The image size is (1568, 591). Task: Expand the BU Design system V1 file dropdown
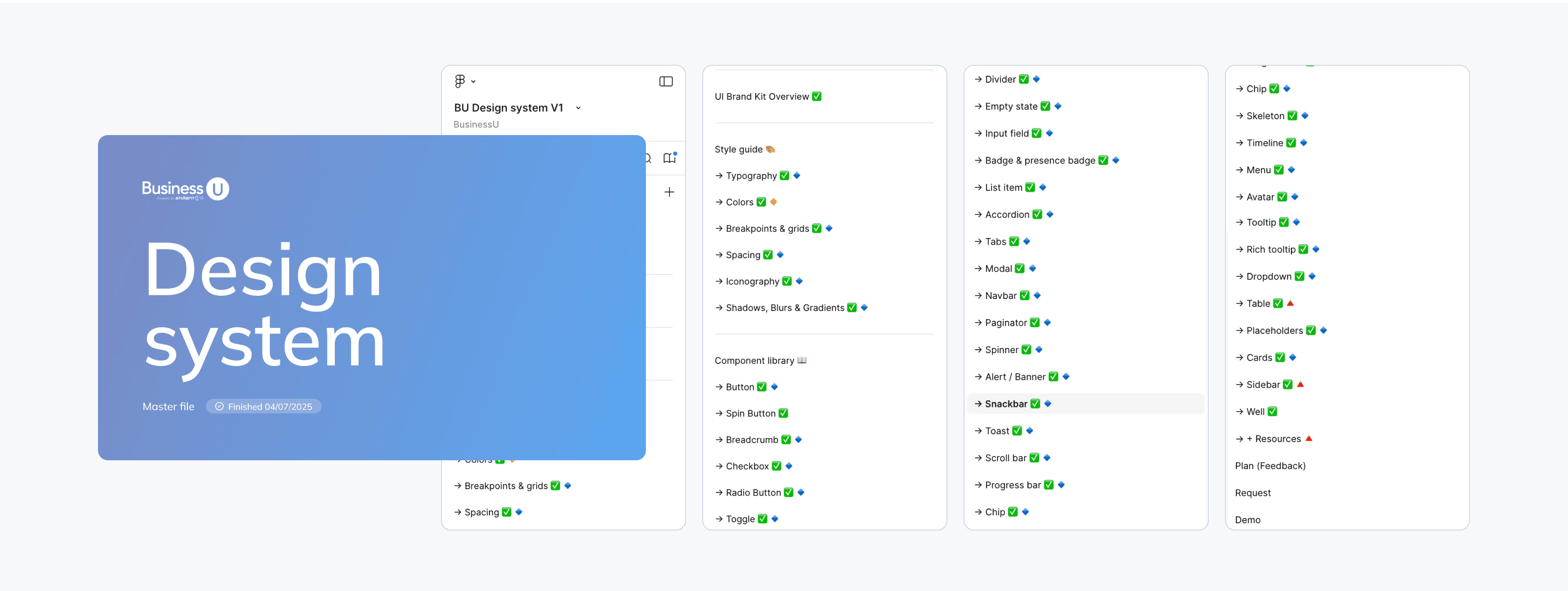(x=578, y=108)
